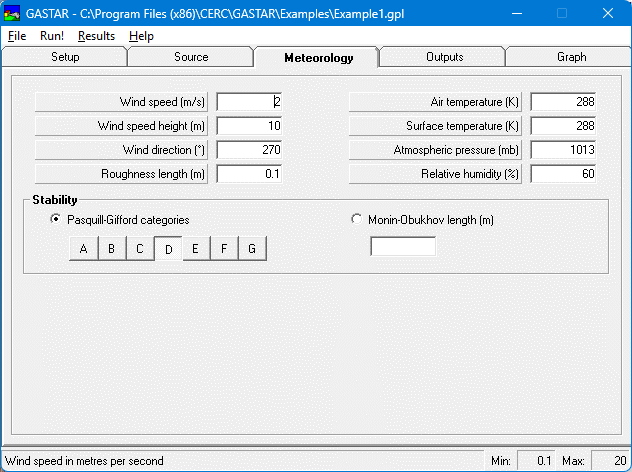Choose stability category D
This screenshot has height=472, width=632.
[x=168, y=249]
